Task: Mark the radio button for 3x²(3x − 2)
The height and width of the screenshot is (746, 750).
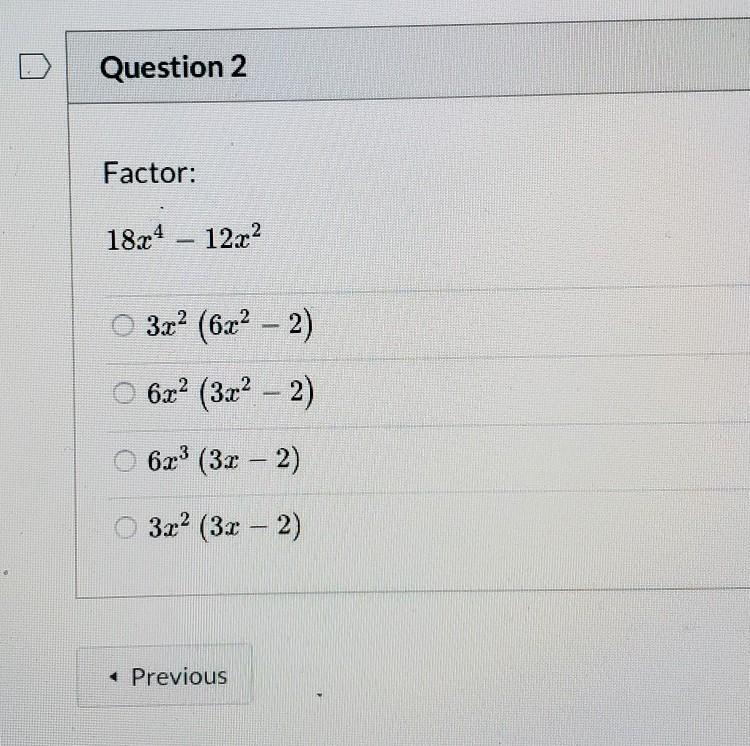Action: pyautogui.click(x=123, y=527)
